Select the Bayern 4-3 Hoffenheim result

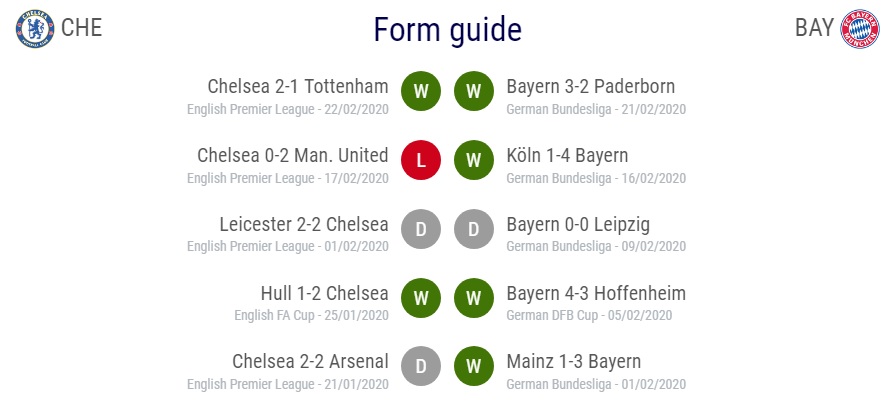coord(596,293)
